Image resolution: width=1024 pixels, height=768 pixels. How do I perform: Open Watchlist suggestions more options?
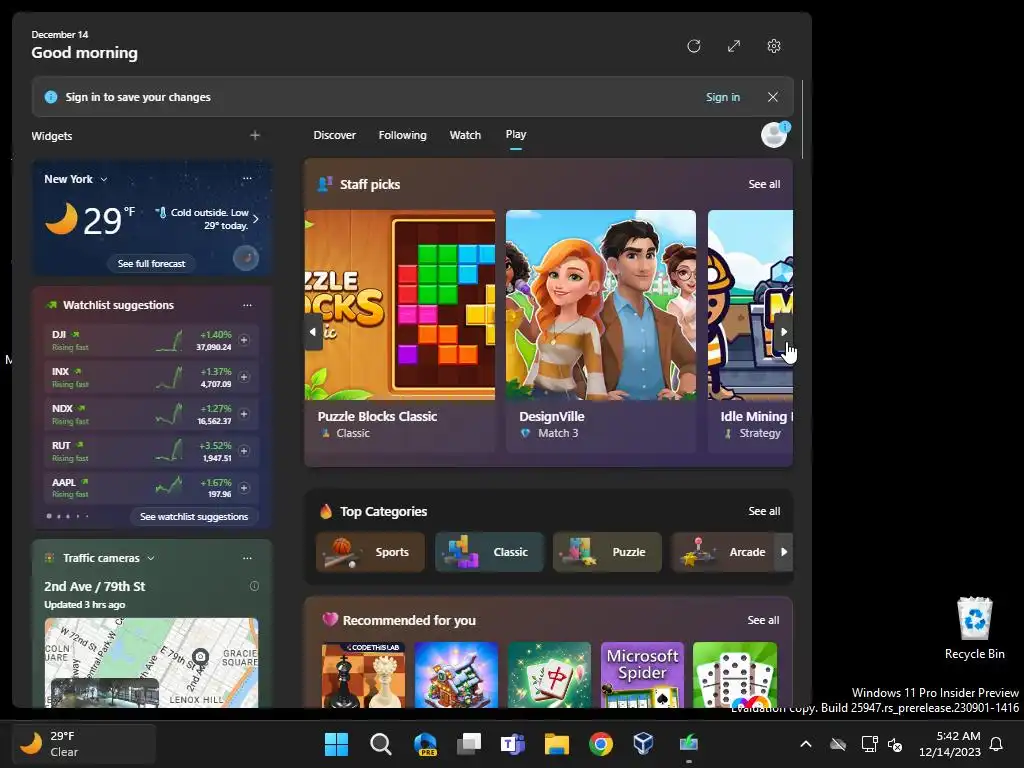247,305
